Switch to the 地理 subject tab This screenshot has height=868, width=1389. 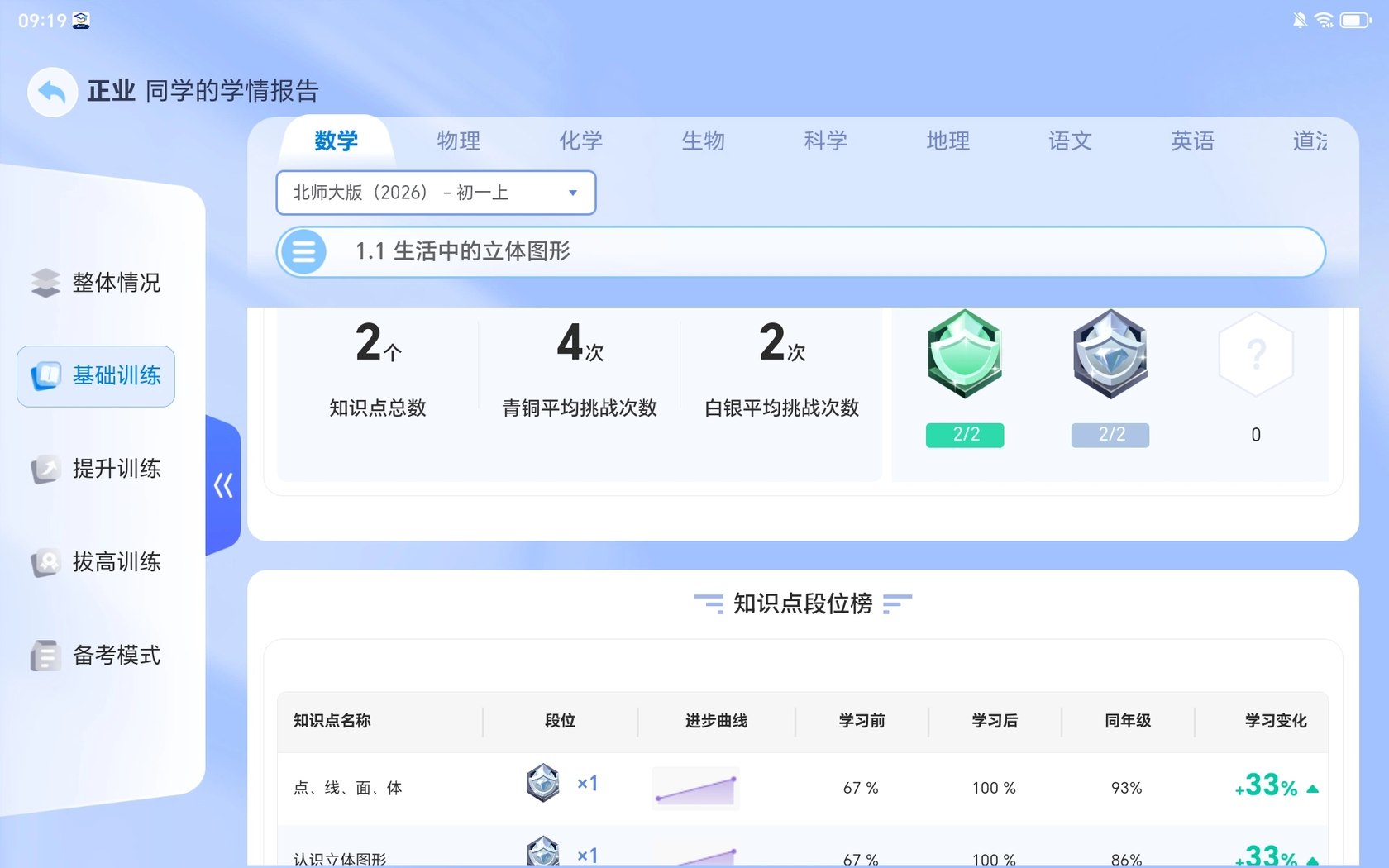(x=948, y=141)
